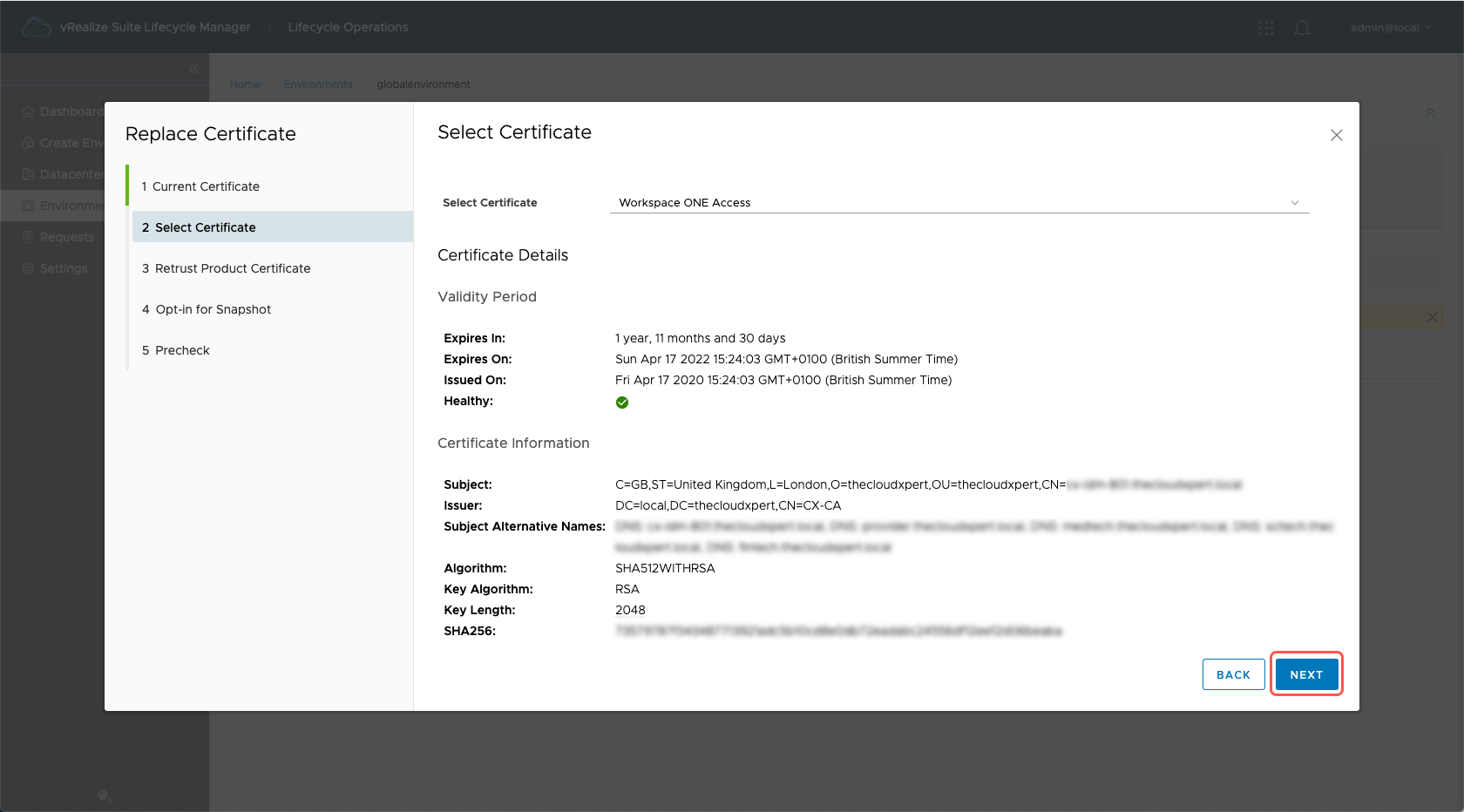Select the Select Certificate step
This screenshot has width=1464, height=812.
[x=206, y=227]
